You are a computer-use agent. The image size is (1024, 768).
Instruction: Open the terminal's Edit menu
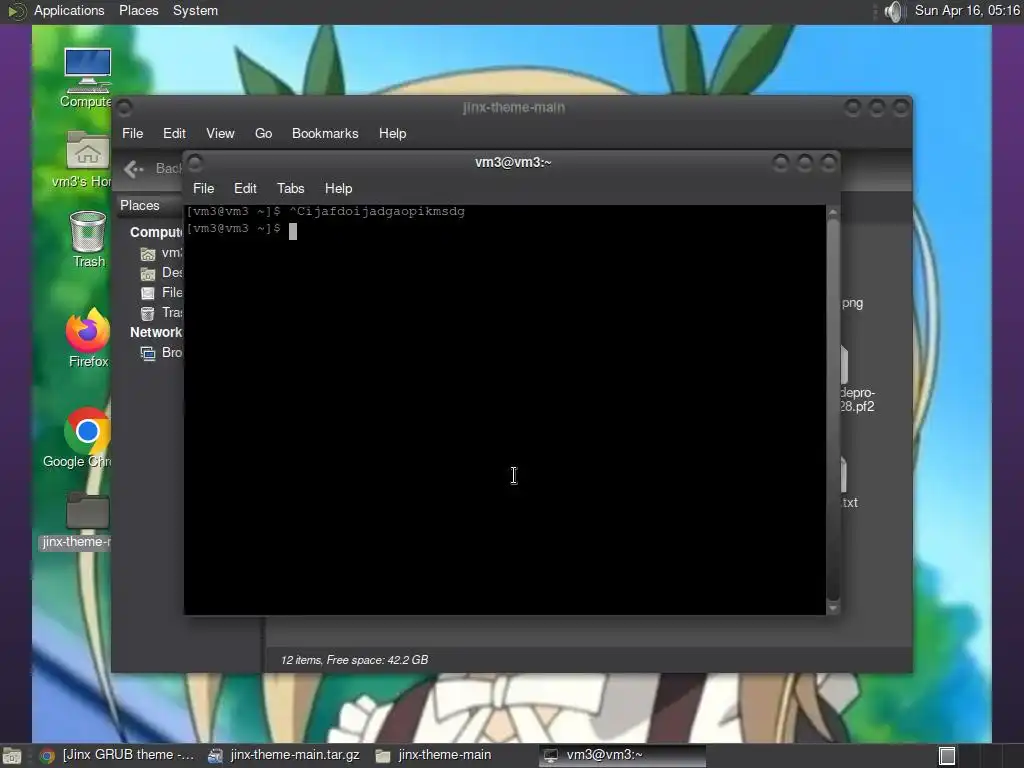[x=245, y=188]
